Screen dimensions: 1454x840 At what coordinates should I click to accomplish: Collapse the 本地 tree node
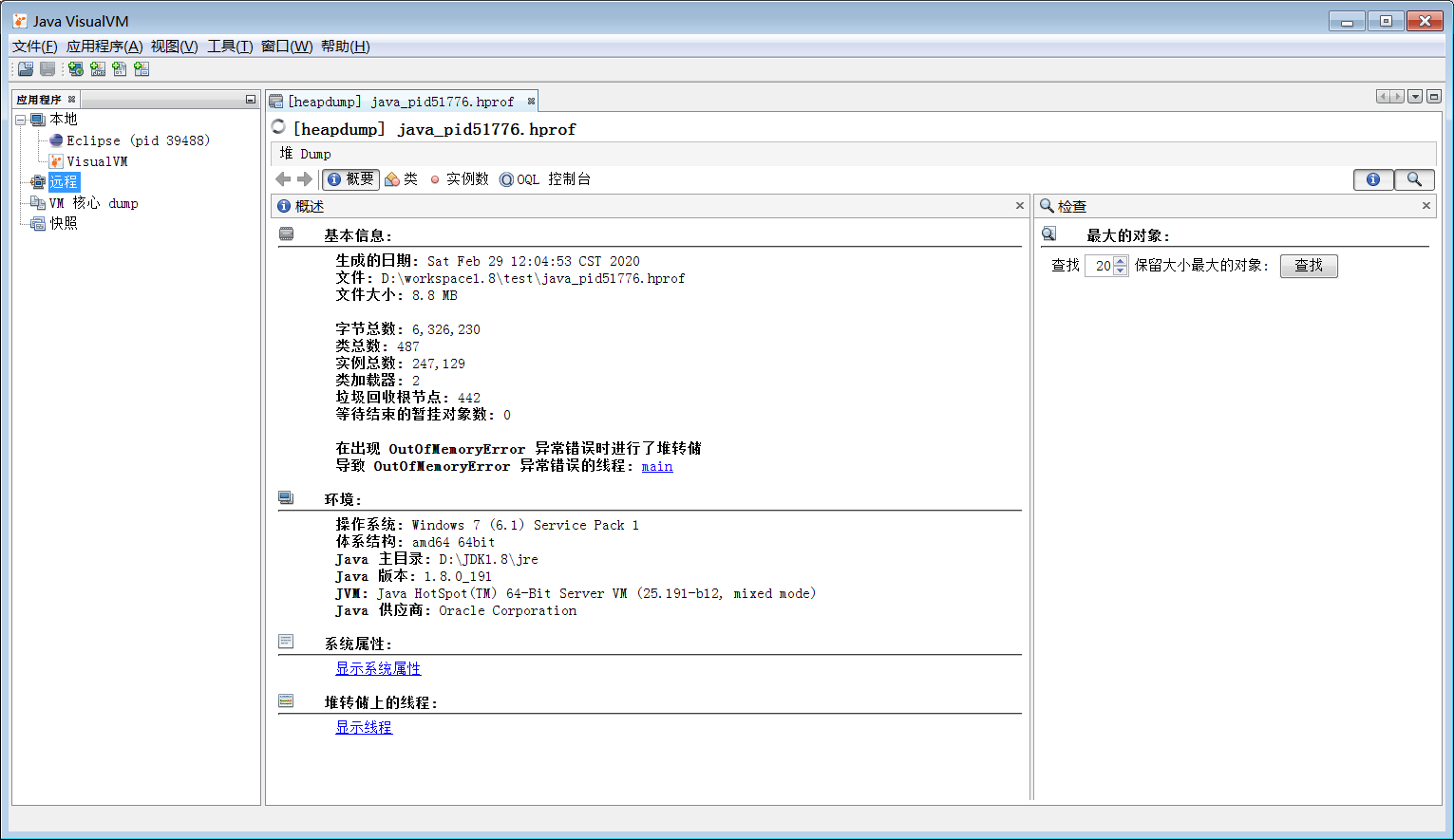[x=21, y=120]
